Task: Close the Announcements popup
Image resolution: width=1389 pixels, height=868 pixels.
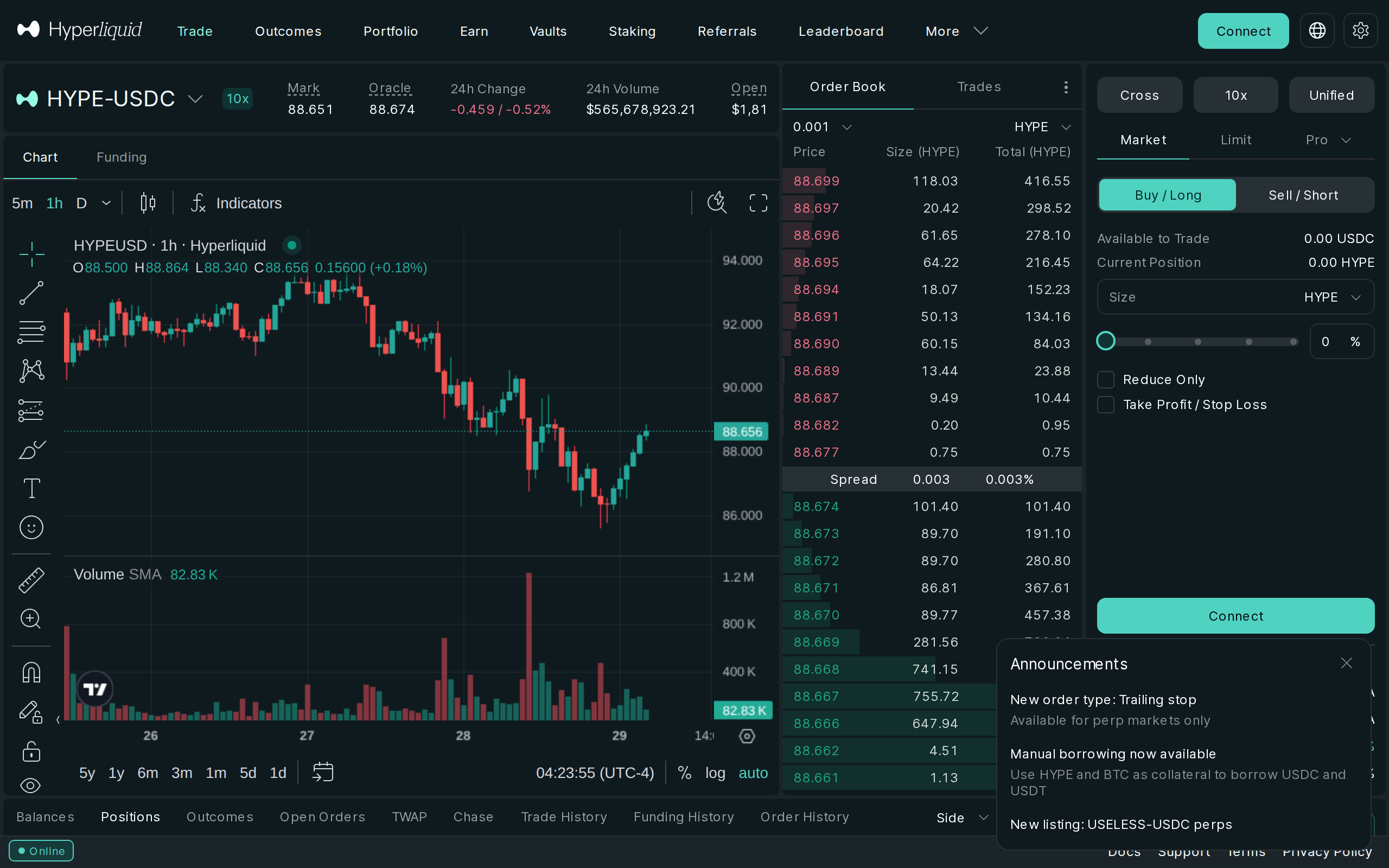Action: click(x=1347, y=663)
